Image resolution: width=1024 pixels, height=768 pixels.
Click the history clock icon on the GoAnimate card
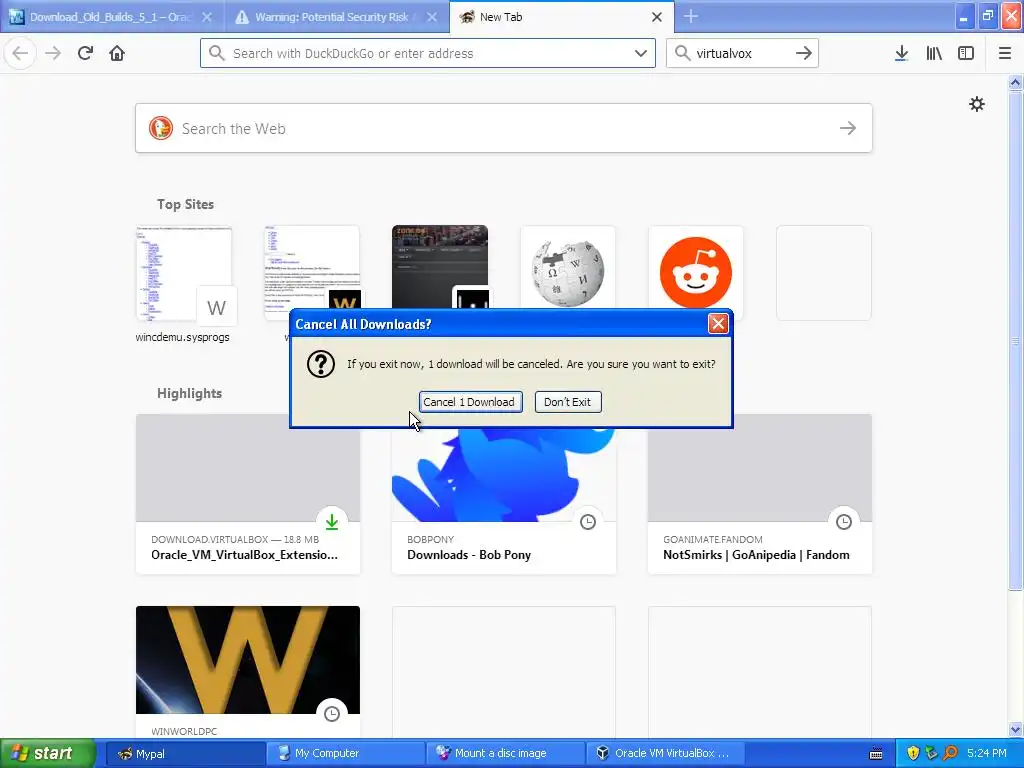click(844, 522)
